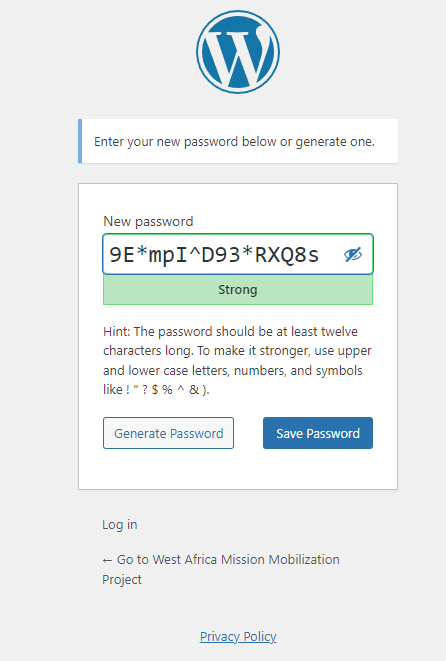Click the word 'Project' in the site link
446x661 pixels.
click(x=122, y=580)
